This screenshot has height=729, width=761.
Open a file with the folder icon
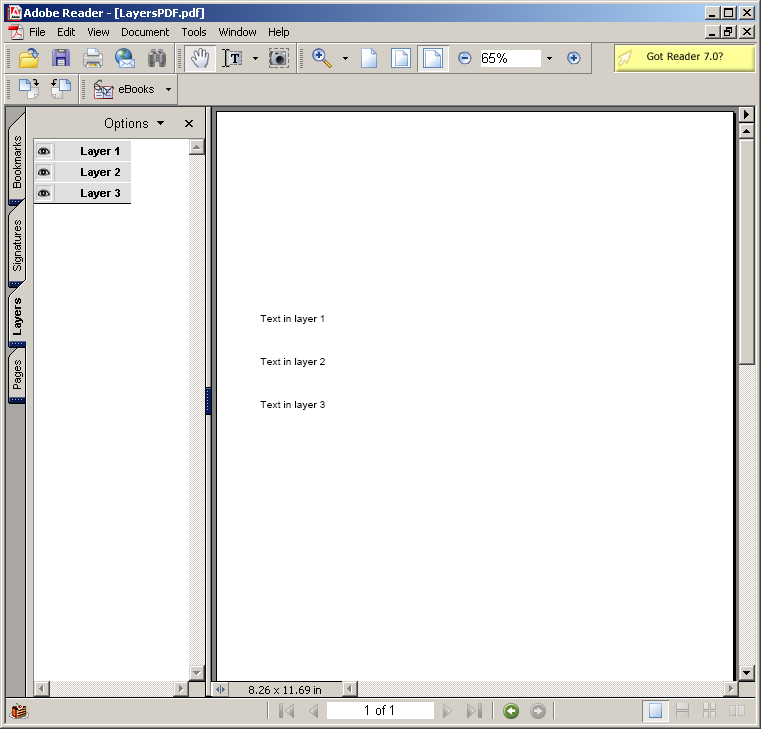point(29,58)
